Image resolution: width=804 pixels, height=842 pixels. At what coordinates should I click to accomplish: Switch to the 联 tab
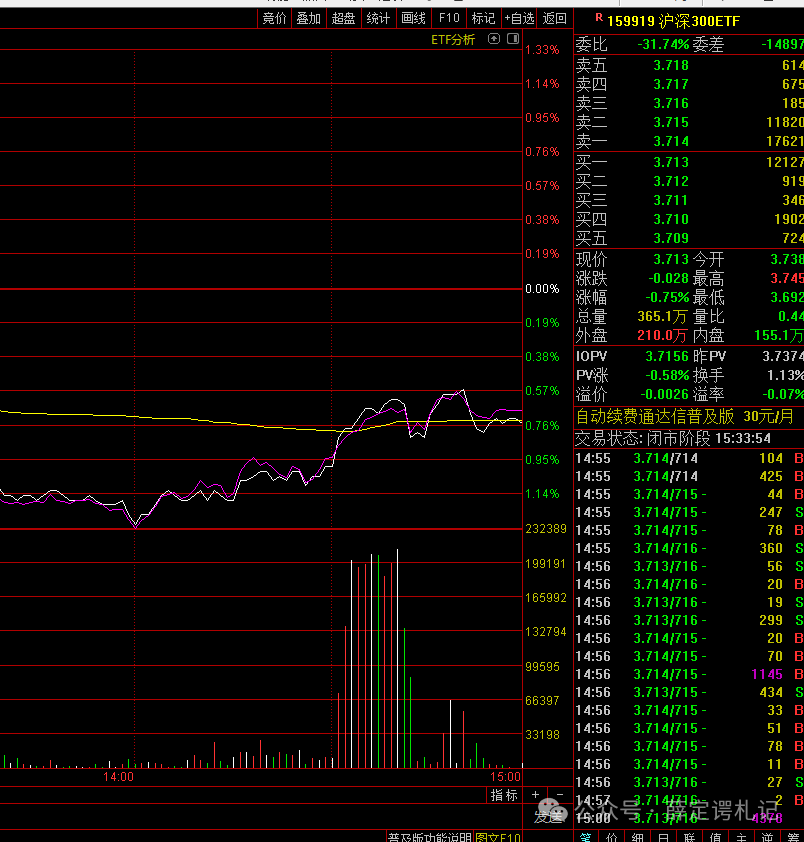pos(689,837)
